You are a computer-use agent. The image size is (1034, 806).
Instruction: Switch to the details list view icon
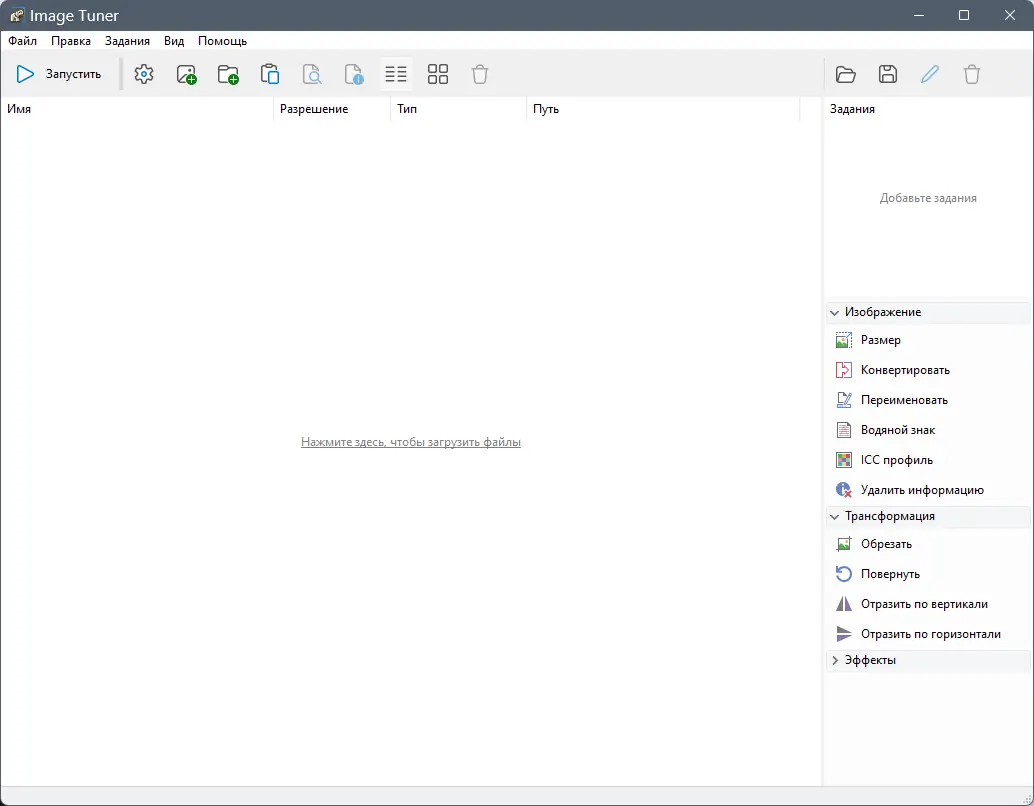click(x=396, y=74)
